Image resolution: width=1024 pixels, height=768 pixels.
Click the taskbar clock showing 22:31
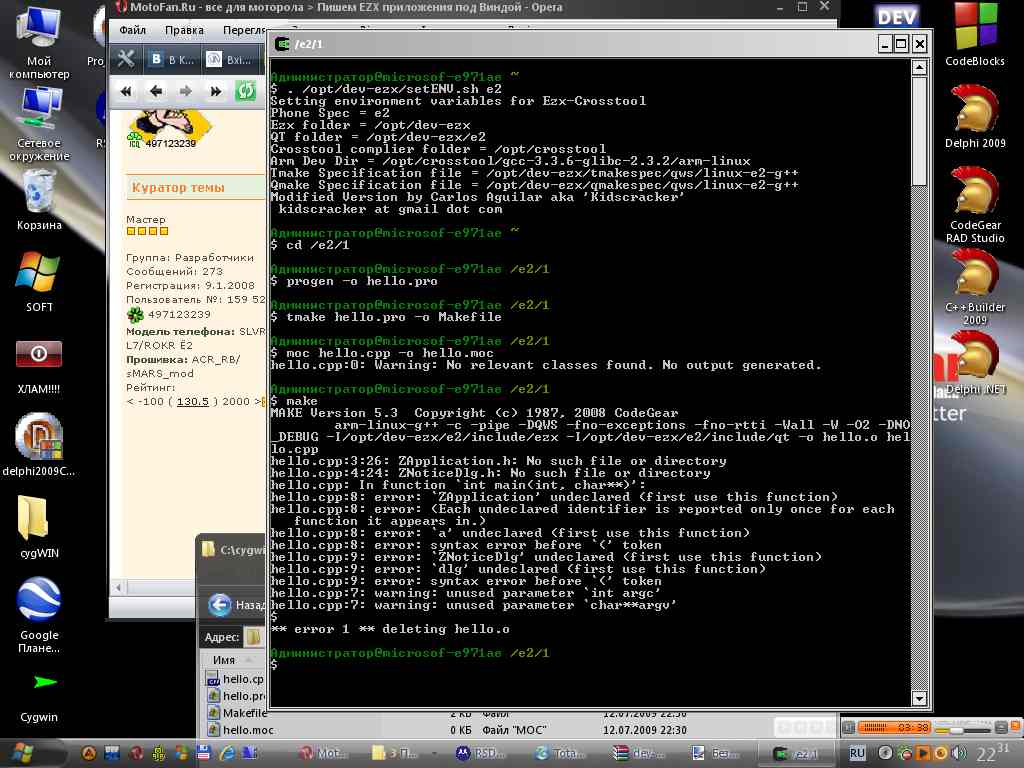(993, 753)
